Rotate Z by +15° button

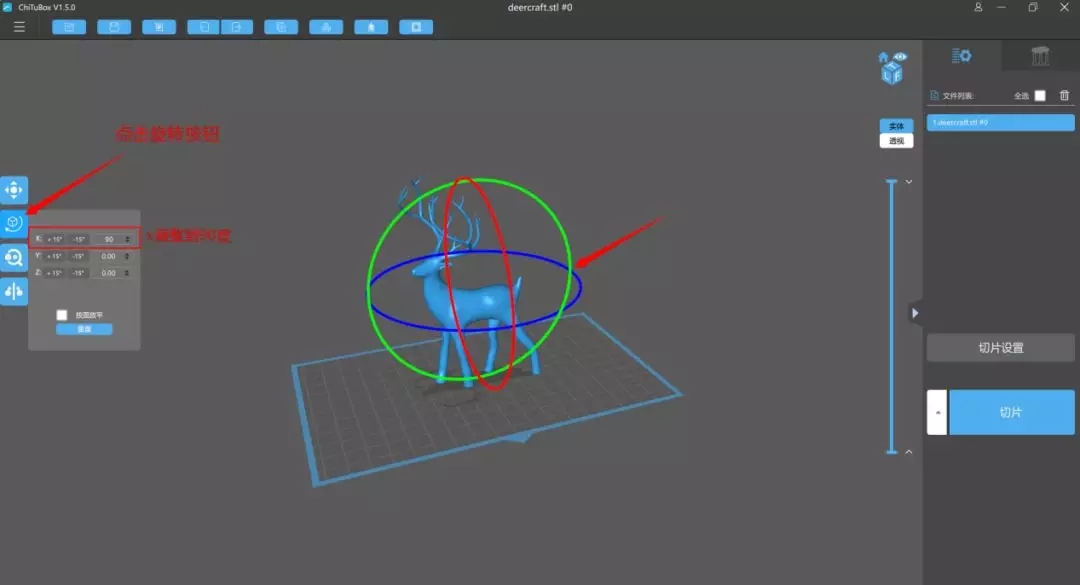pyautogui.click(x=55, y=273)
